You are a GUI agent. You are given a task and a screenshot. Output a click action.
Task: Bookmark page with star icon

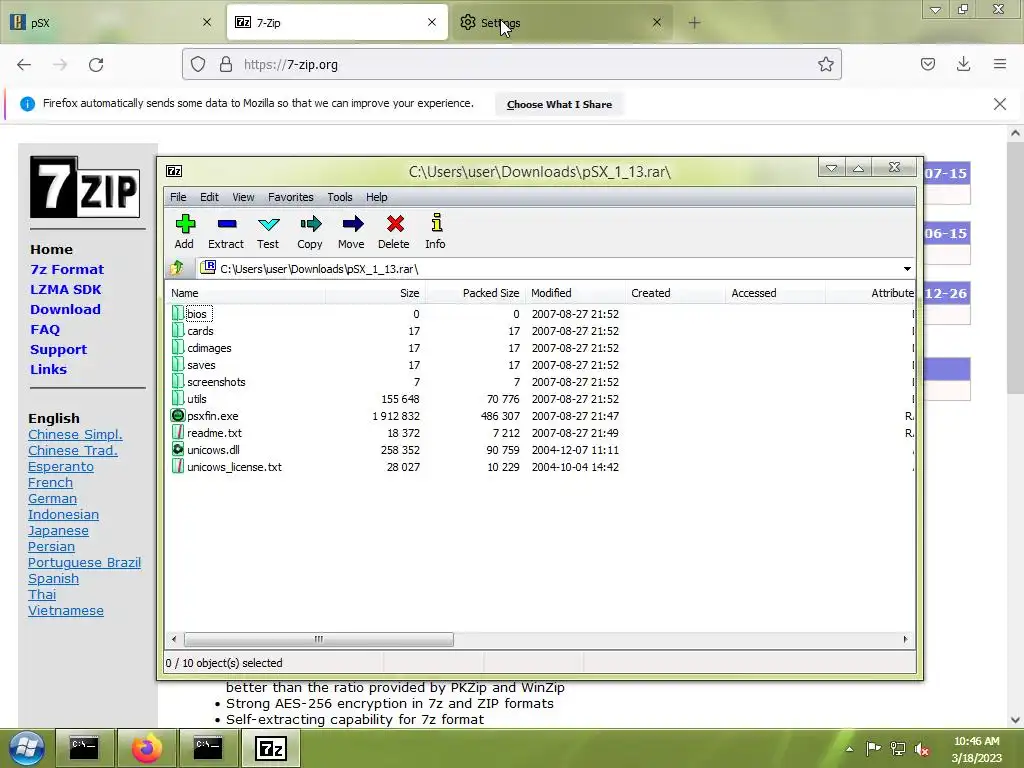(x=825, y=64)
